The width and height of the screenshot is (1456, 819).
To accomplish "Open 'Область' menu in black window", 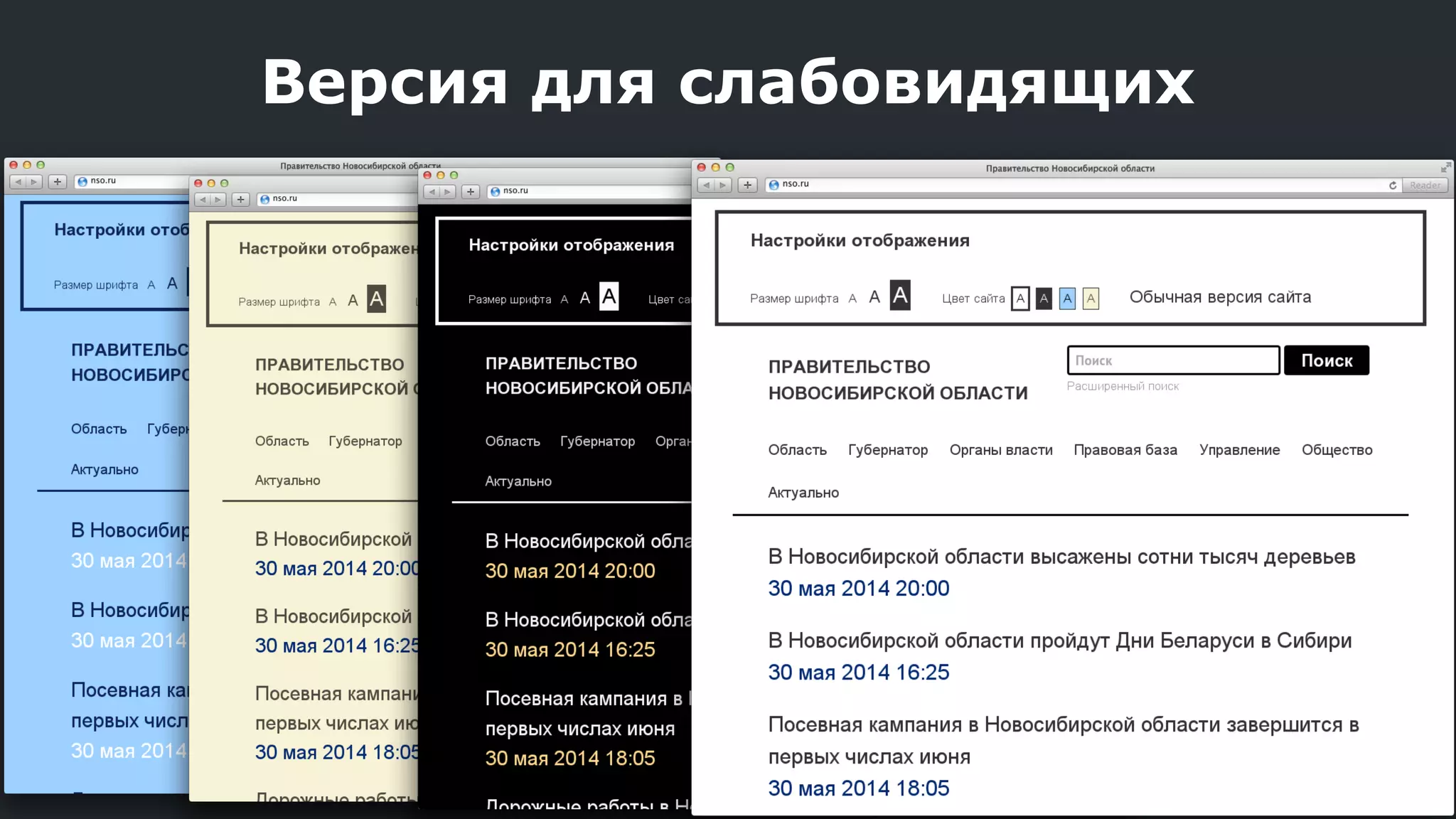I will point(513,441).
